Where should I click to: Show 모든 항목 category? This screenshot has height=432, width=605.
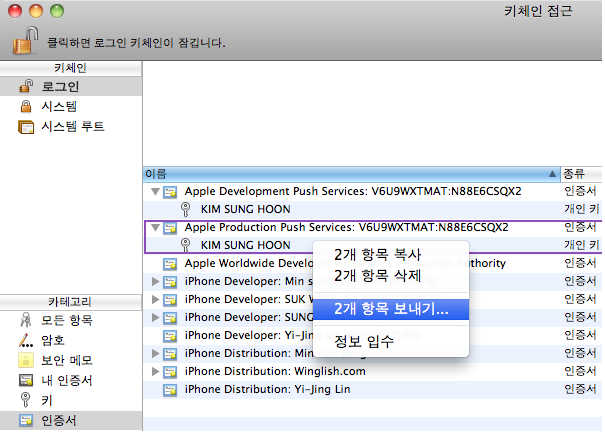click(x=71, y=320)
